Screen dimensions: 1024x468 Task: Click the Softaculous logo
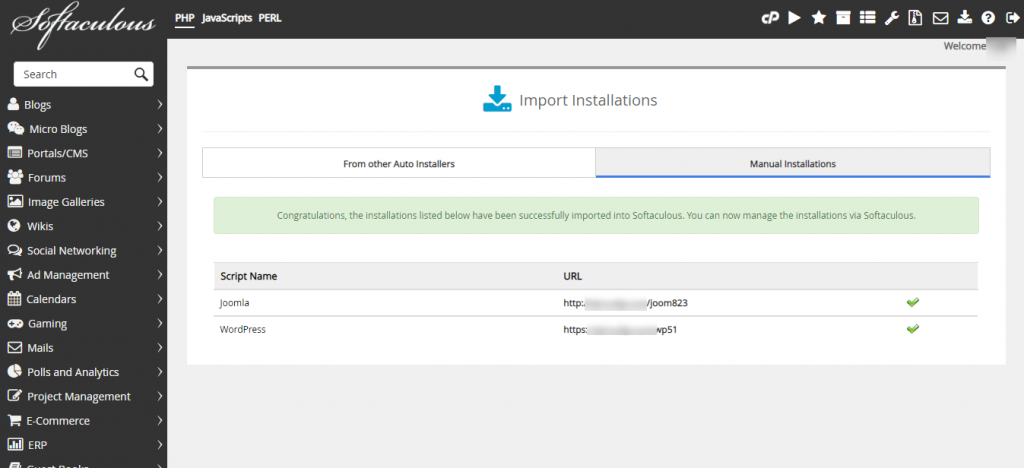83,25
